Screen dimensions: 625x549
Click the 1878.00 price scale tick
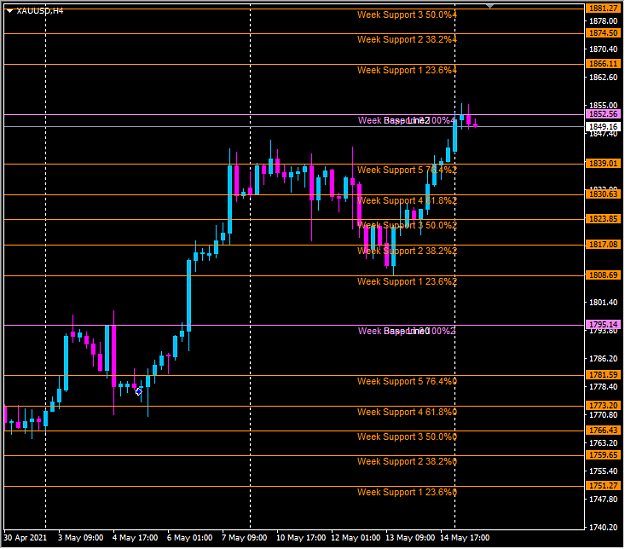point(603,21)
